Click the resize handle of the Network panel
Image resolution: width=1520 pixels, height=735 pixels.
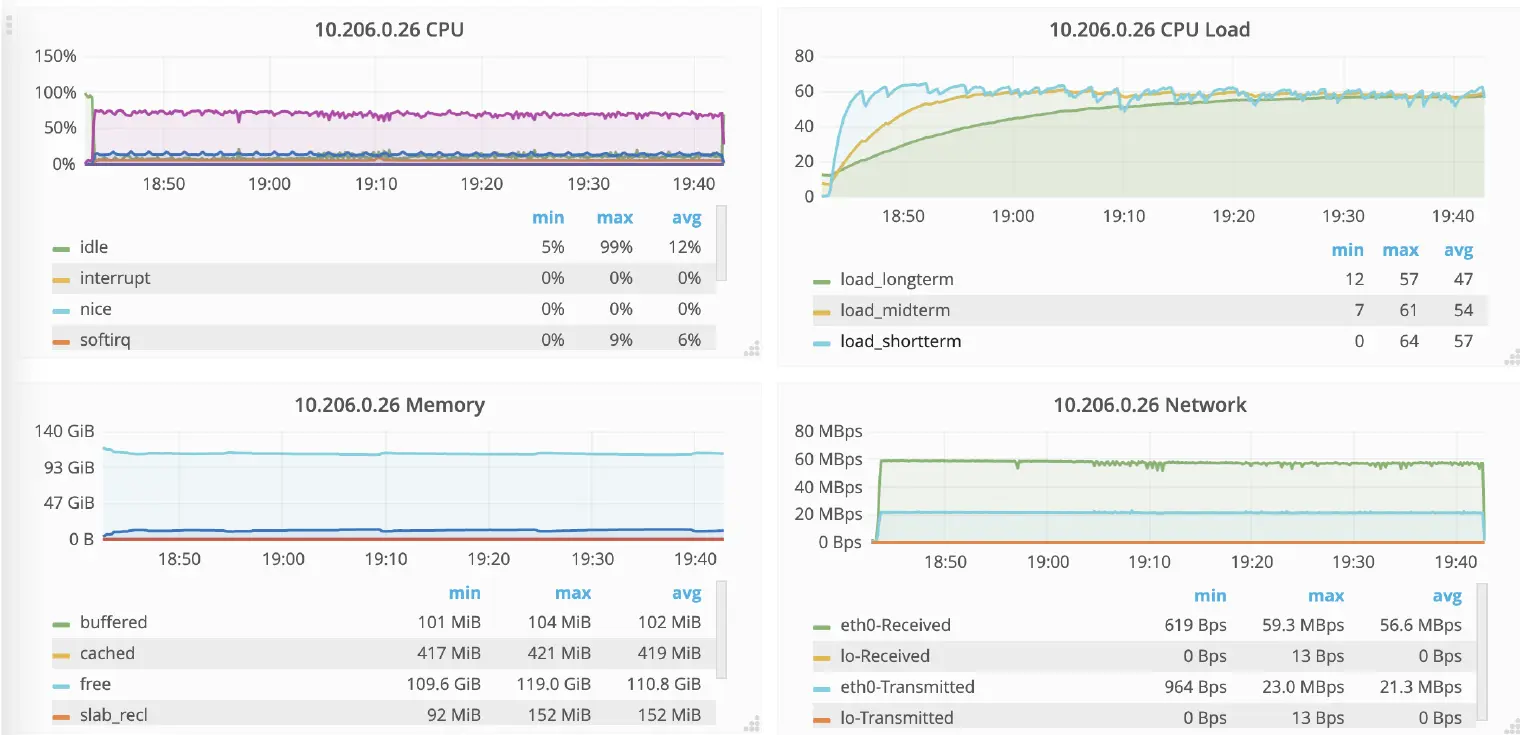pos(1511,725)
